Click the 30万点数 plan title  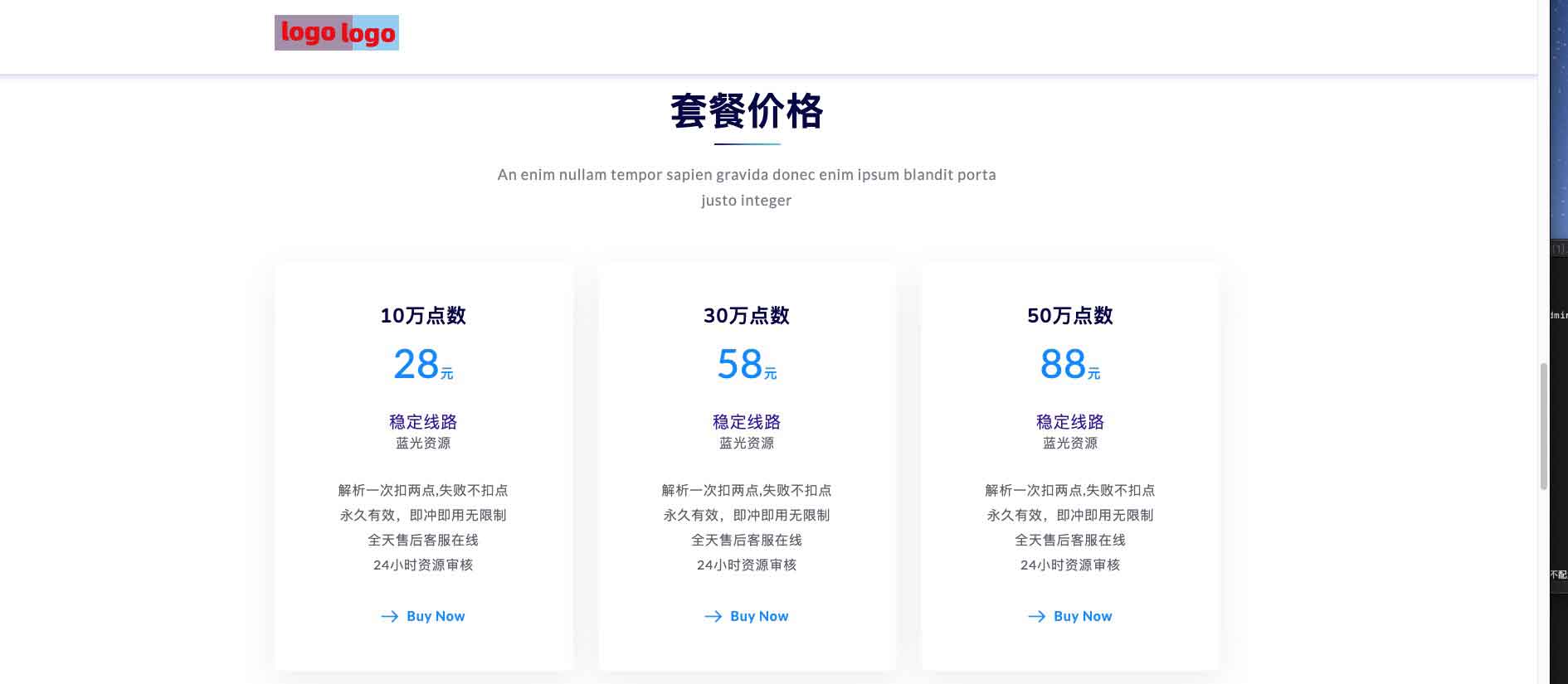(747, 315)
